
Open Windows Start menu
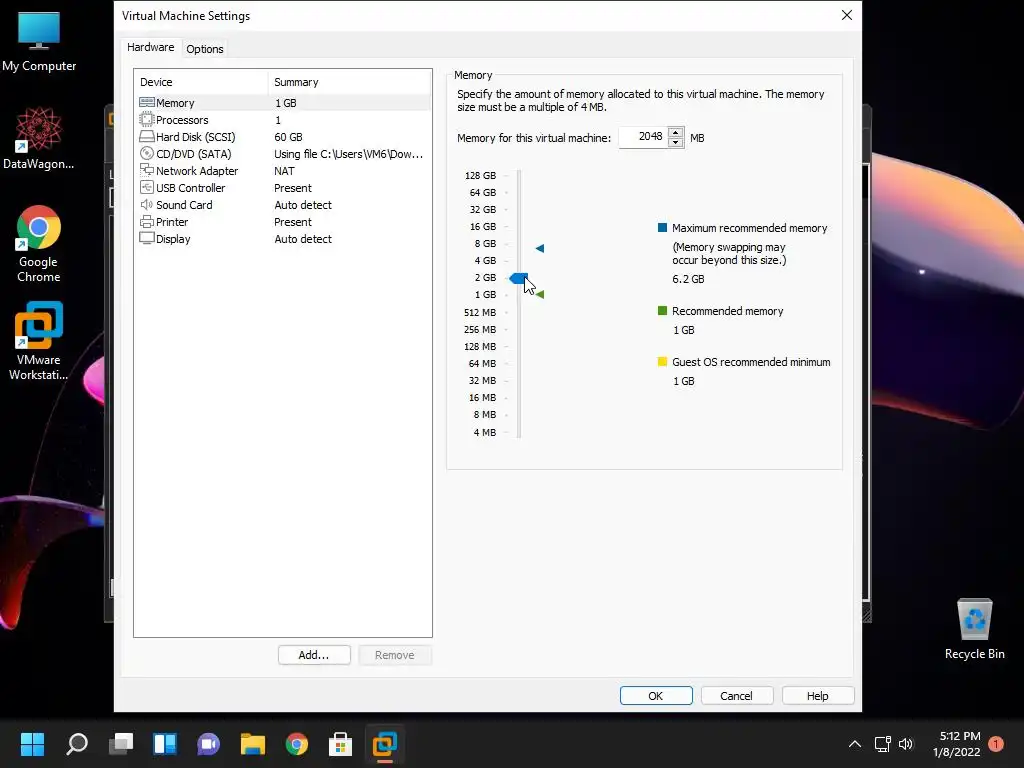point(32,744)
